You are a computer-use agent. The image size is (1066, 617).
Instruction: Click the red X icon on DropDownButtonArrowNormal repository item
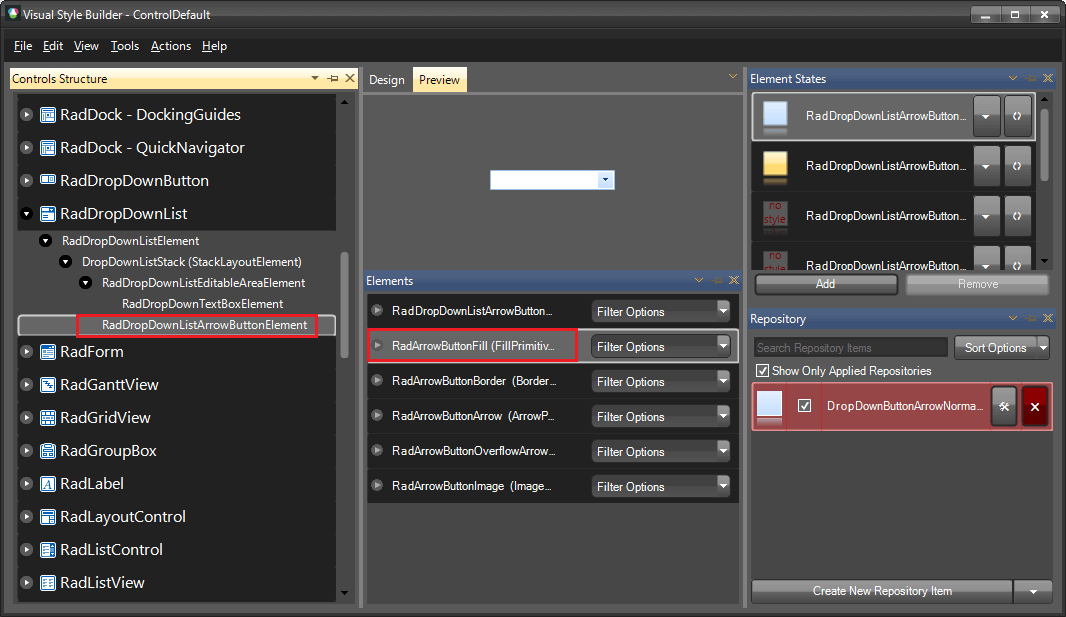(x=1037, y=406)
